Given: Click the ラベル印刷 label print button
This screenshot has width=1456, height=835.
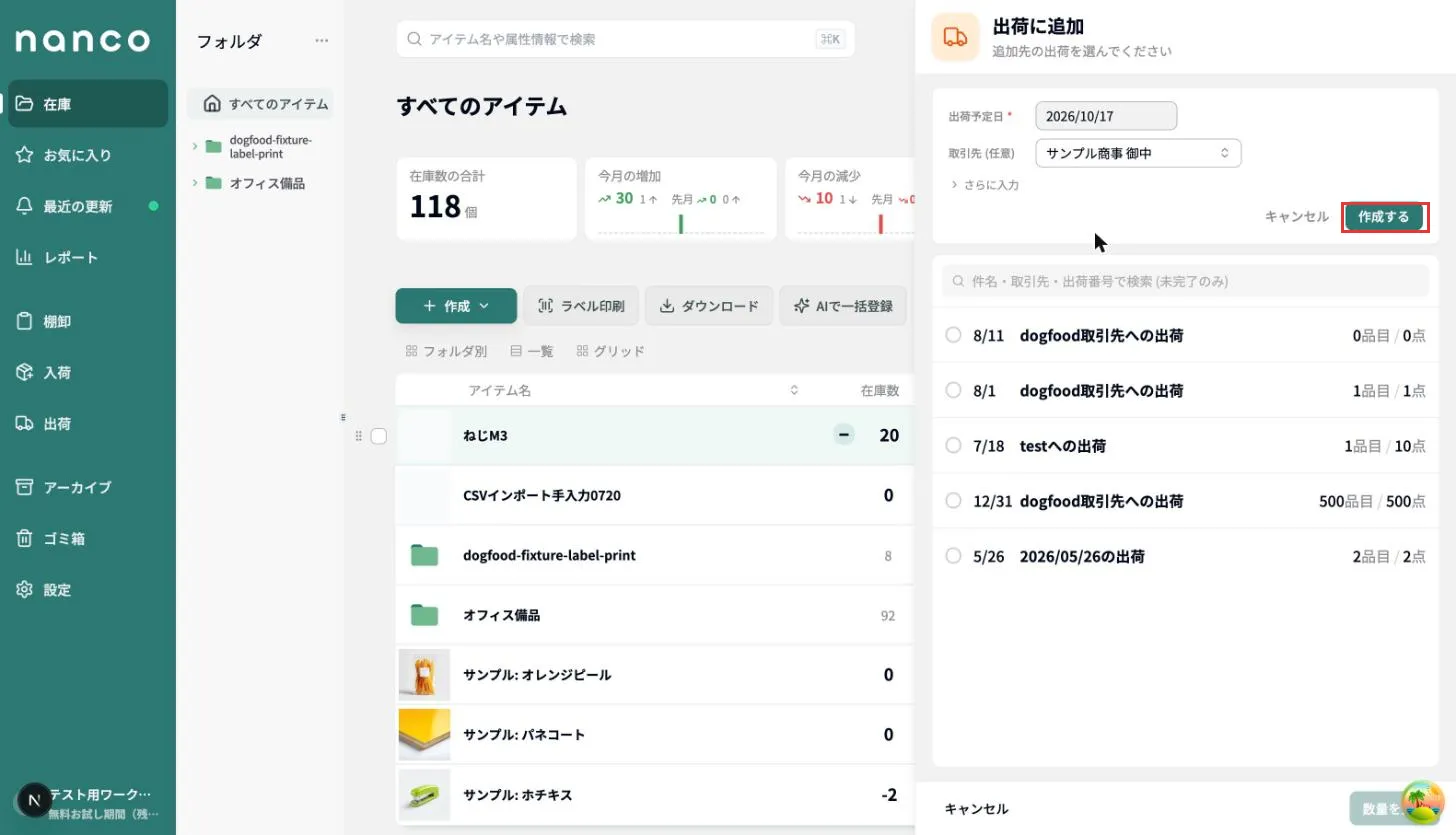Looking at the screenshot, I should (580, 306).
